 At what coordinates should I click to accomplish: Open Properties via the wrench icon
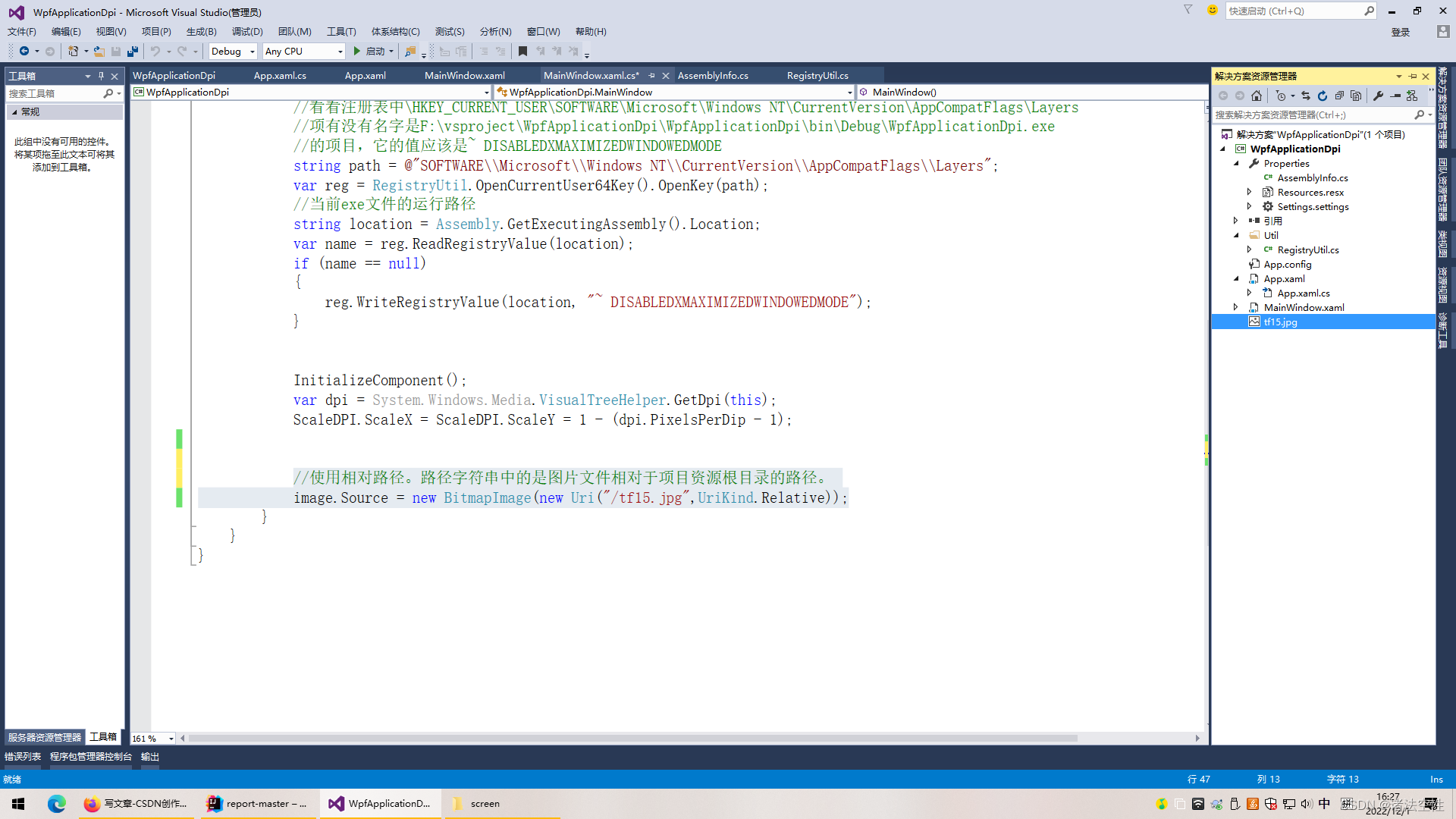pos(1379,96)
